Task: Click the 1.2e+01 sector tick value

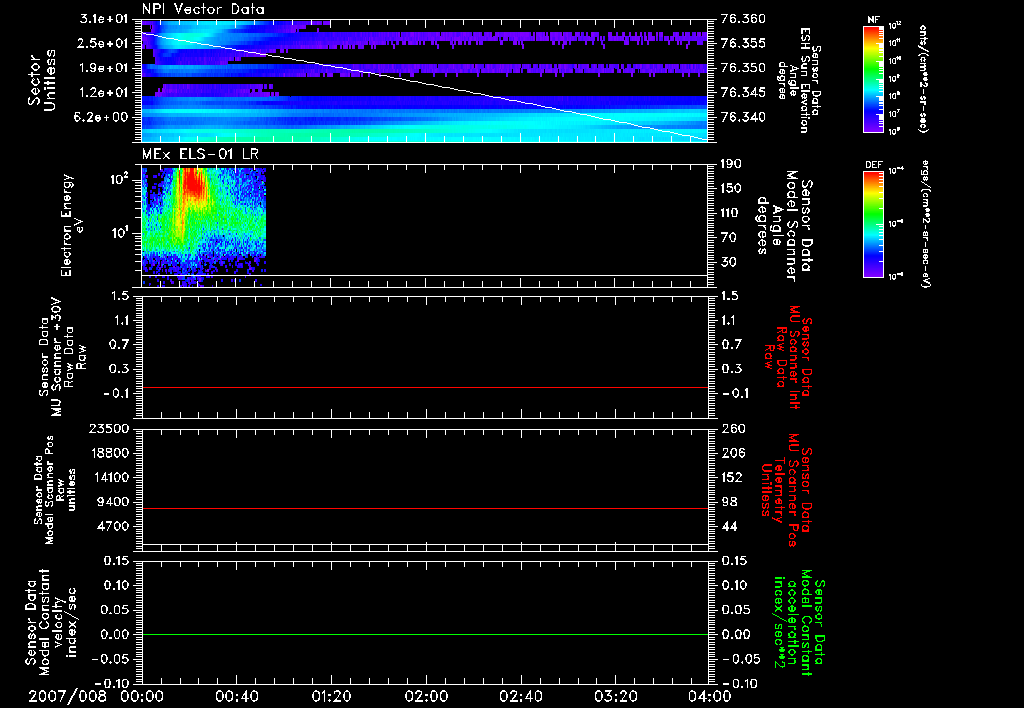Action: 103,93
